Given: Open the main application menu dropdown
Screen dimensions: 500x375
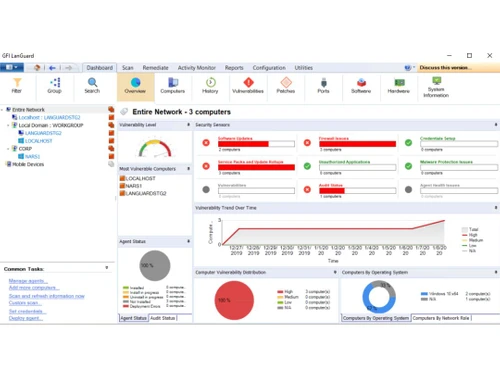Looking at the screenshot, I should (x=11, y=68).
